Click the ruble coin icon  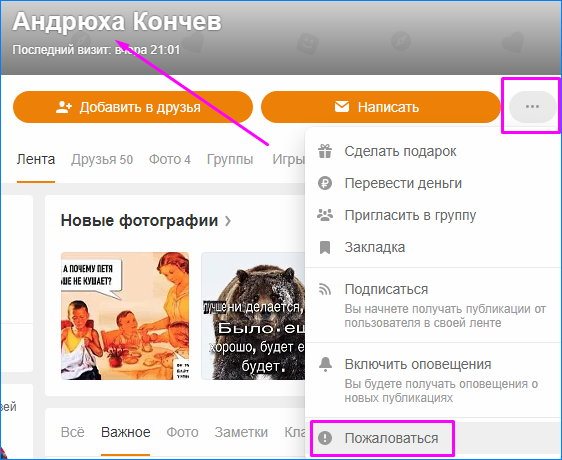[x=325, y=183]
